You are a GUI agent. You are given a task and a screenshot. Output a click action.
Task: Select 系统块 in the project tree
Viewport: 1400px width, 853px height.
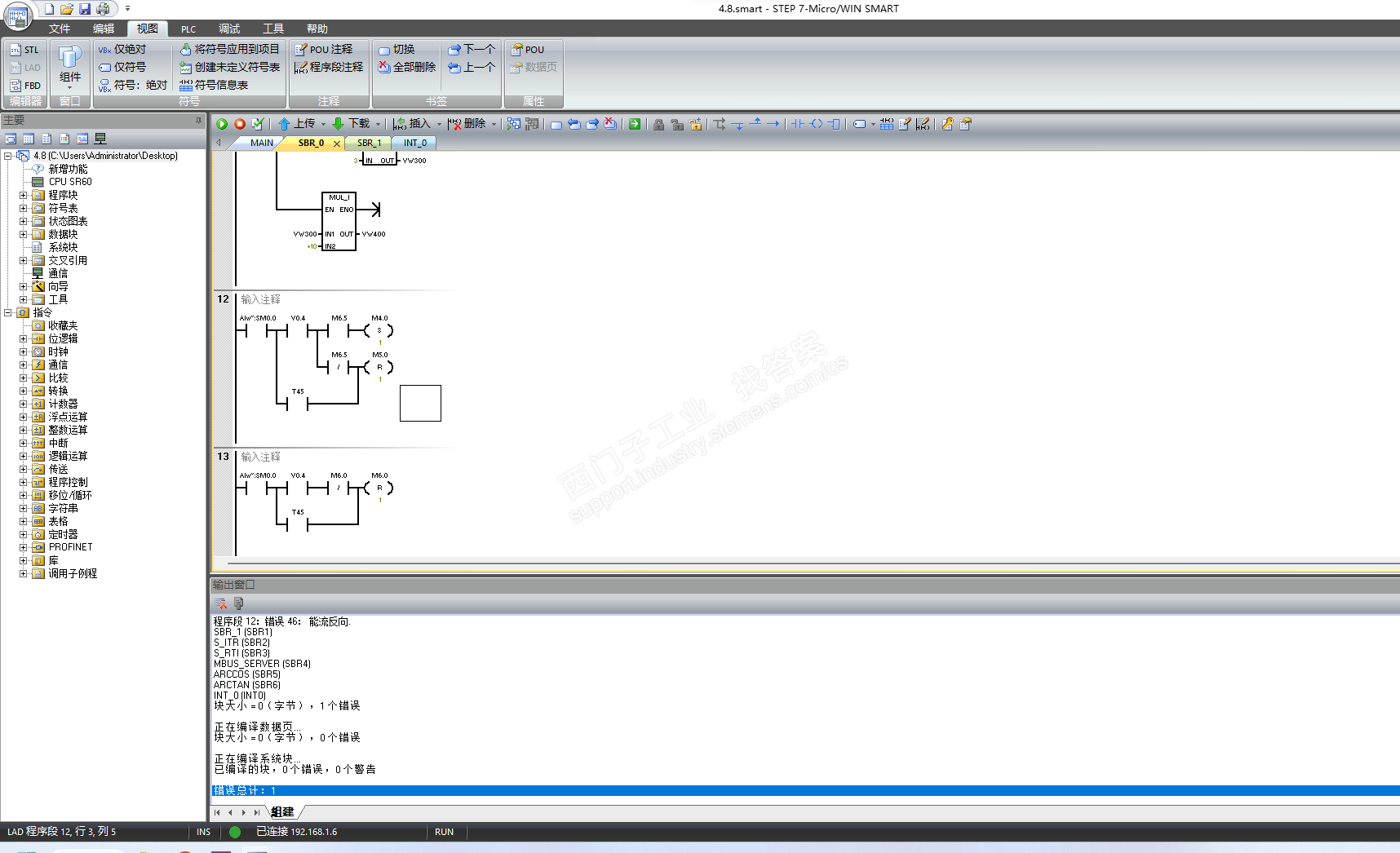pyautogui.click(x=63, y=248)
